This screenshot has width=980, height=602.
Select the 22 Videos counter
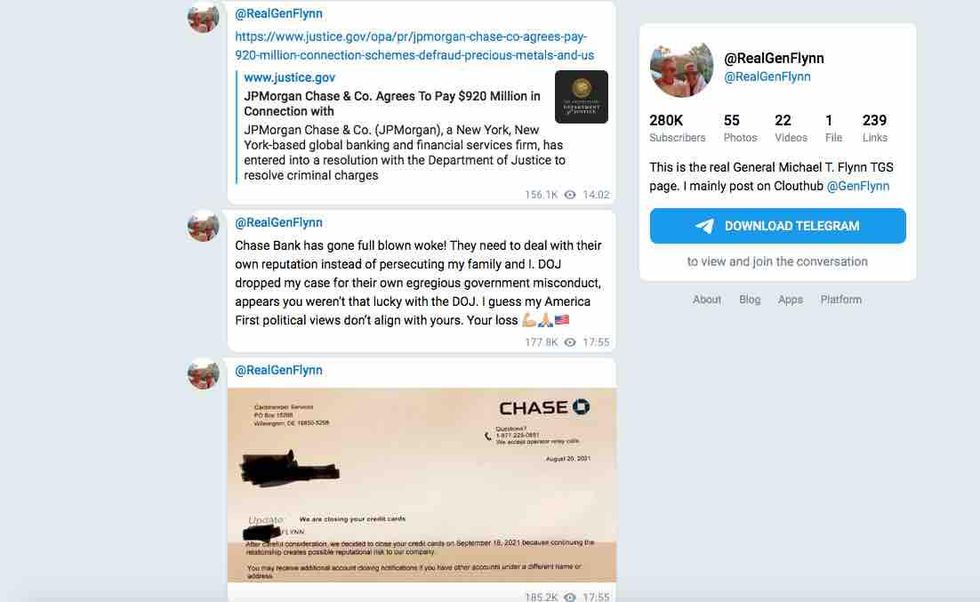tap(791, 128)
